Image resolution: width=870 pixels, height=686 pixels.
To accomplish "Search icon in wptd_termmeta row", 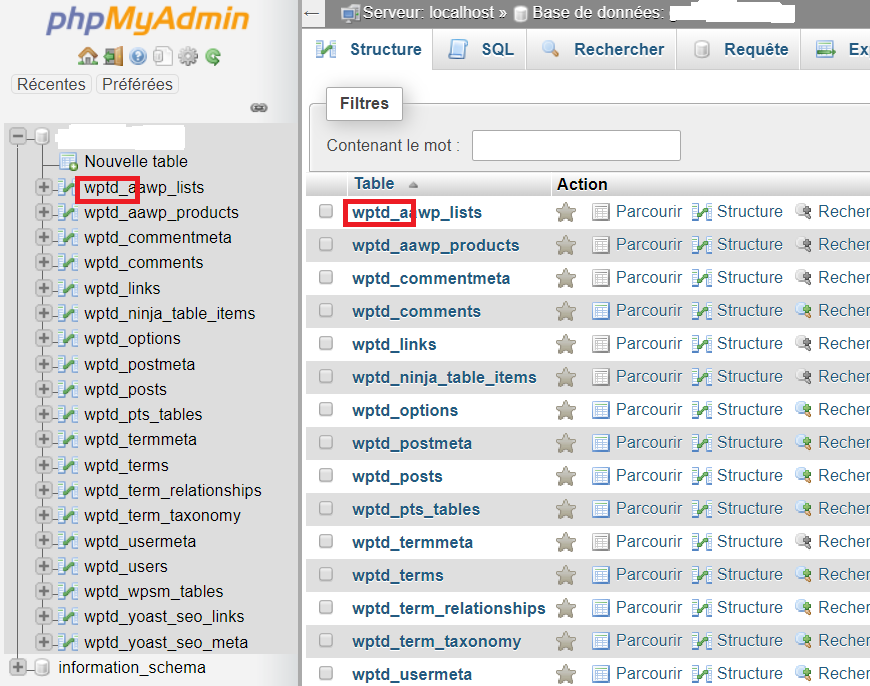I will coord(803,542).
